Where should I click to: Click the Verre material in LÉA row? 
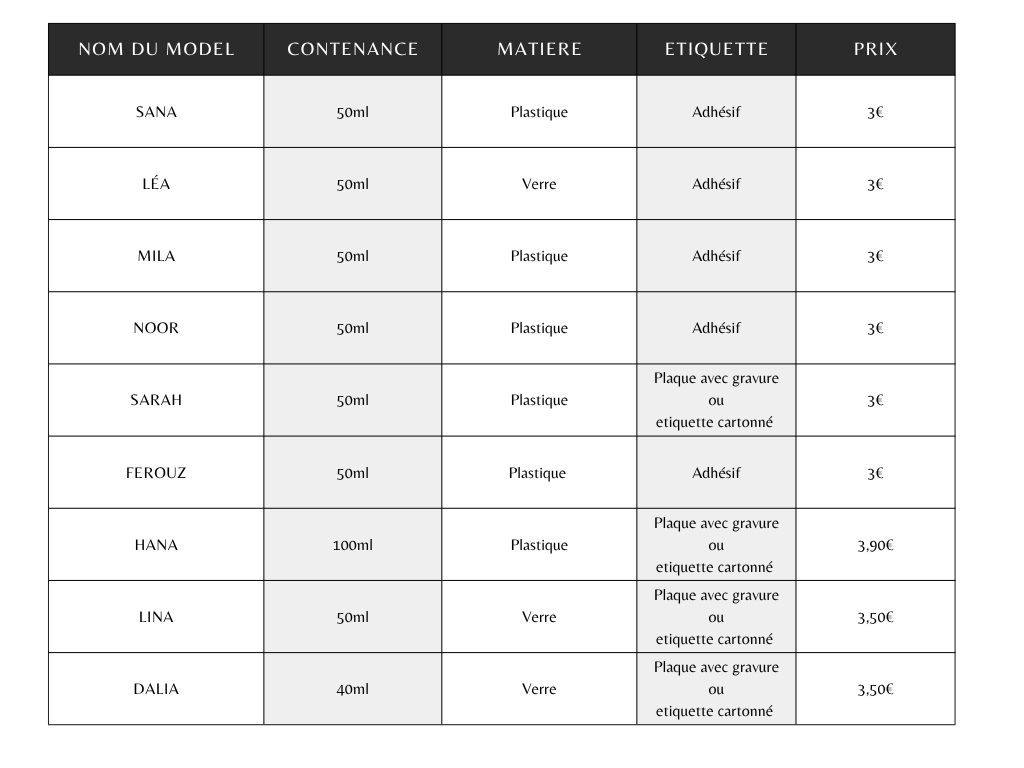point(539,184)
